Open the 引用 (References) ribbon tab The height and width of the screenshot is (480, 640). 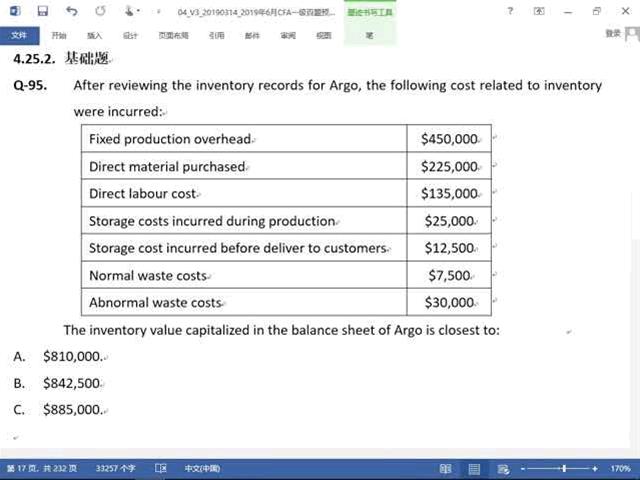pyautogui.click(x=217, y=36)
